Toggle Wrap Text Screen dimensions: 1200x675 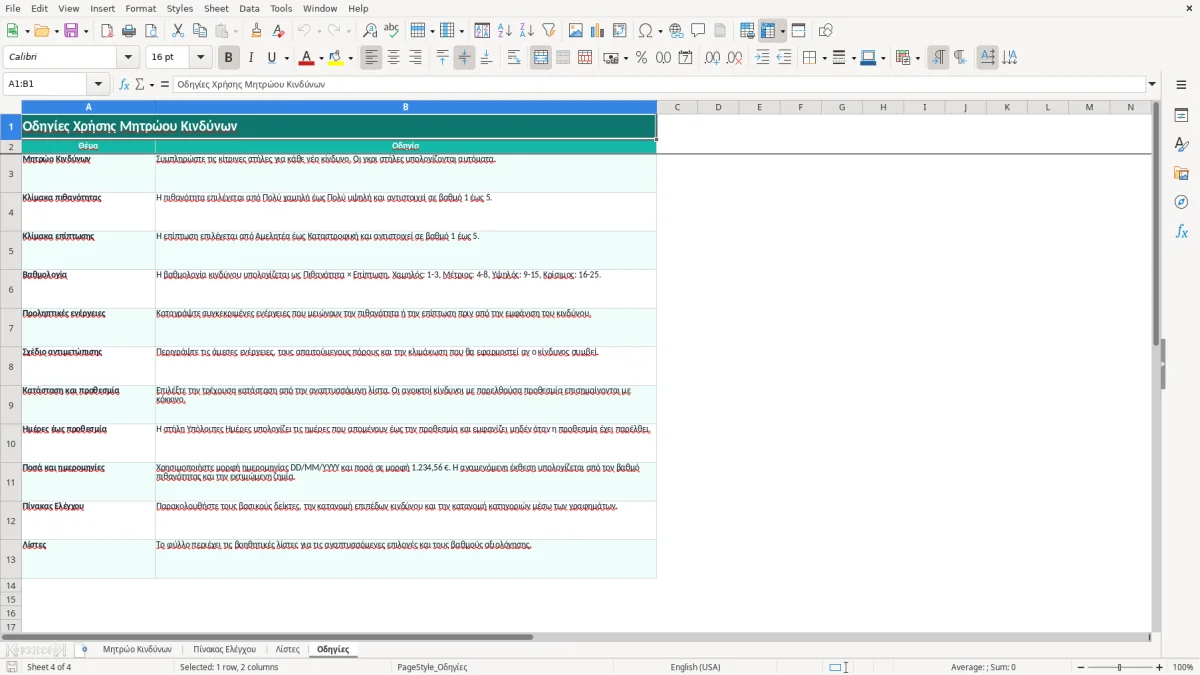click(x=514, y=58)
